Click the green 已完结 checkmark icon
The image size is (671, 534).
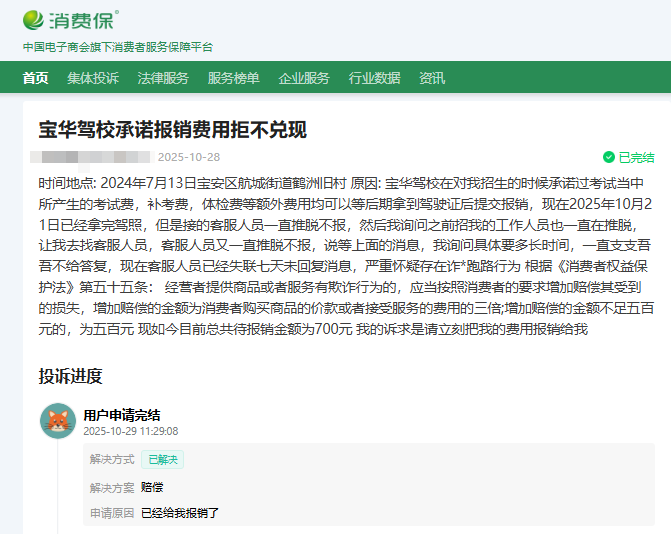point(608,157)
